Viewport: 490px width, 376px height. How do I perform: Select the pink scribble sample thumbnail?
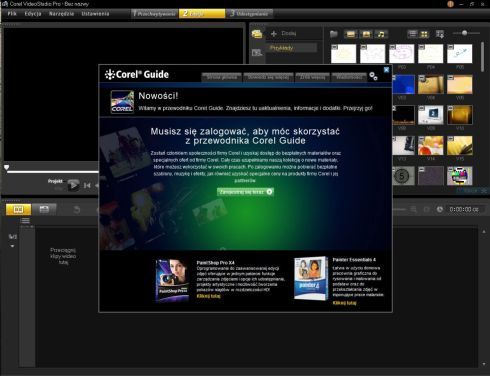click(402, 54)
